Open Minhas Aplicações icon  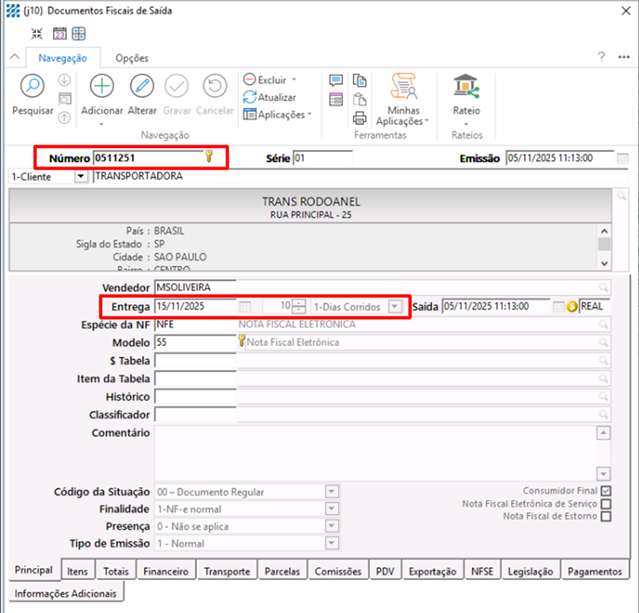(404, 86)
